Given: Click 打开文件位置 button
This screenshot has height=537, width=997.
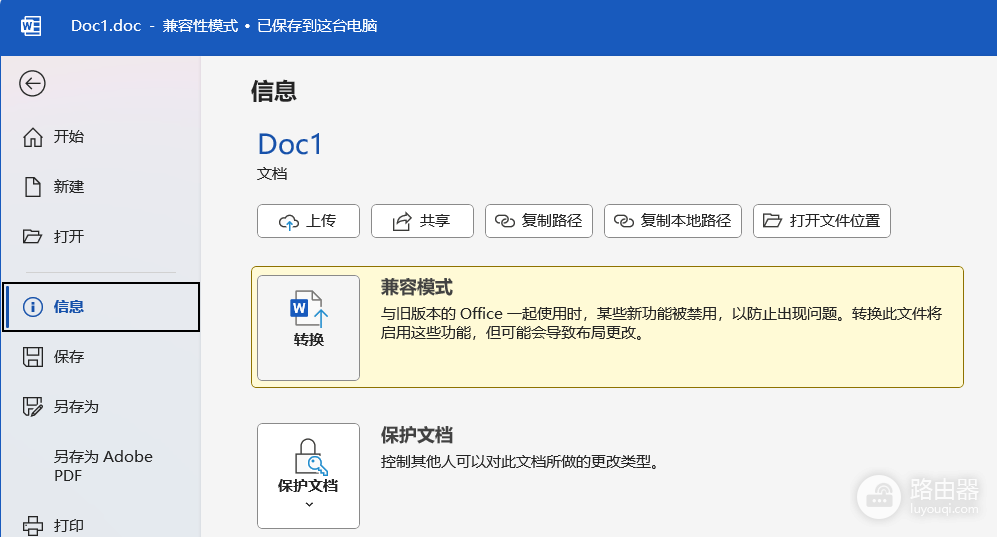Looking at the screenshot, I should tap(822, 221).
